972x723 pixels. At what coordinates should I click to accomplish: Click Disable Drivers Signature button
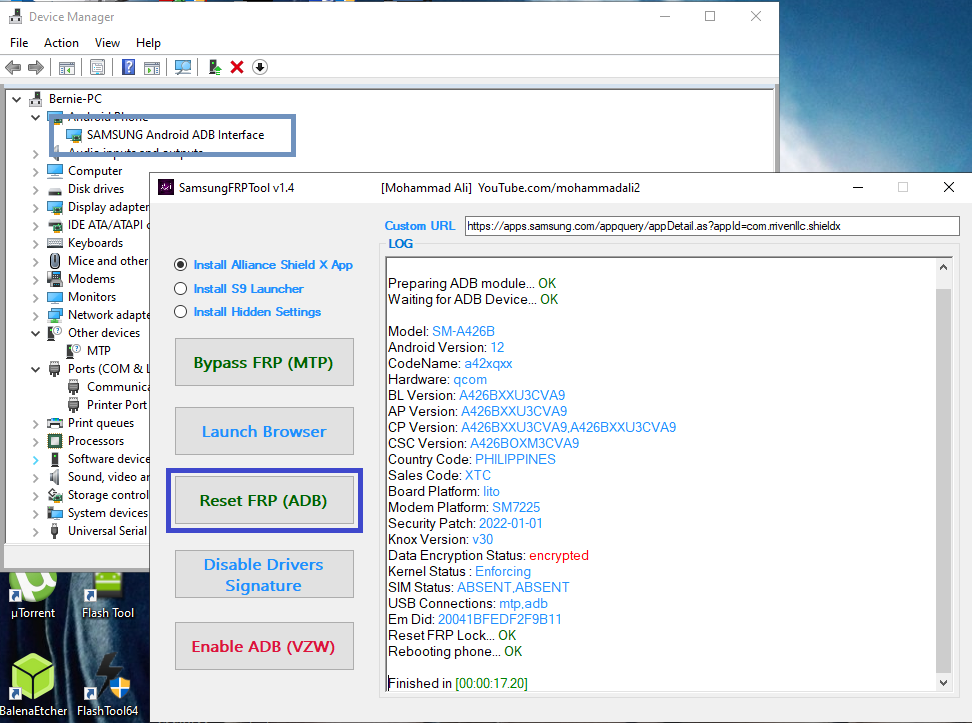(x=264, y=574)
